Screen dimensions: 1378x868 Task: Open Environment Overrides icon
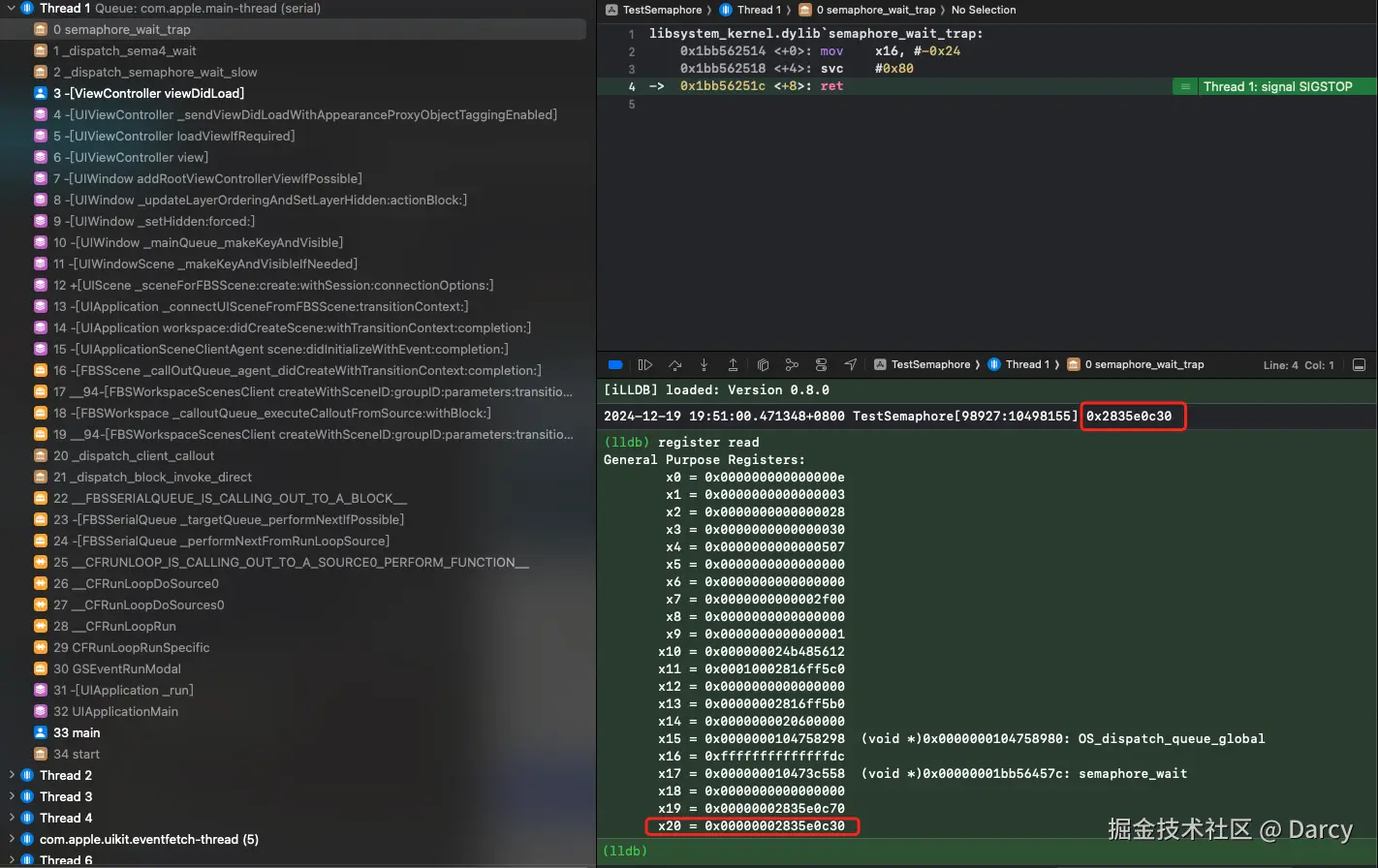coord(822,365)
